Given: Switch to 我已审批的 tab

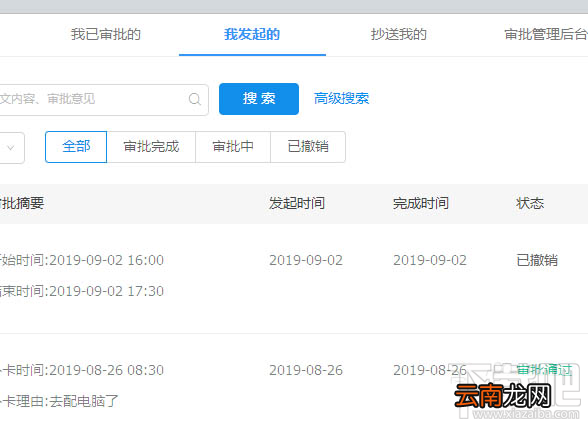Looking at the screenshot, I should (x=106, y=34).
